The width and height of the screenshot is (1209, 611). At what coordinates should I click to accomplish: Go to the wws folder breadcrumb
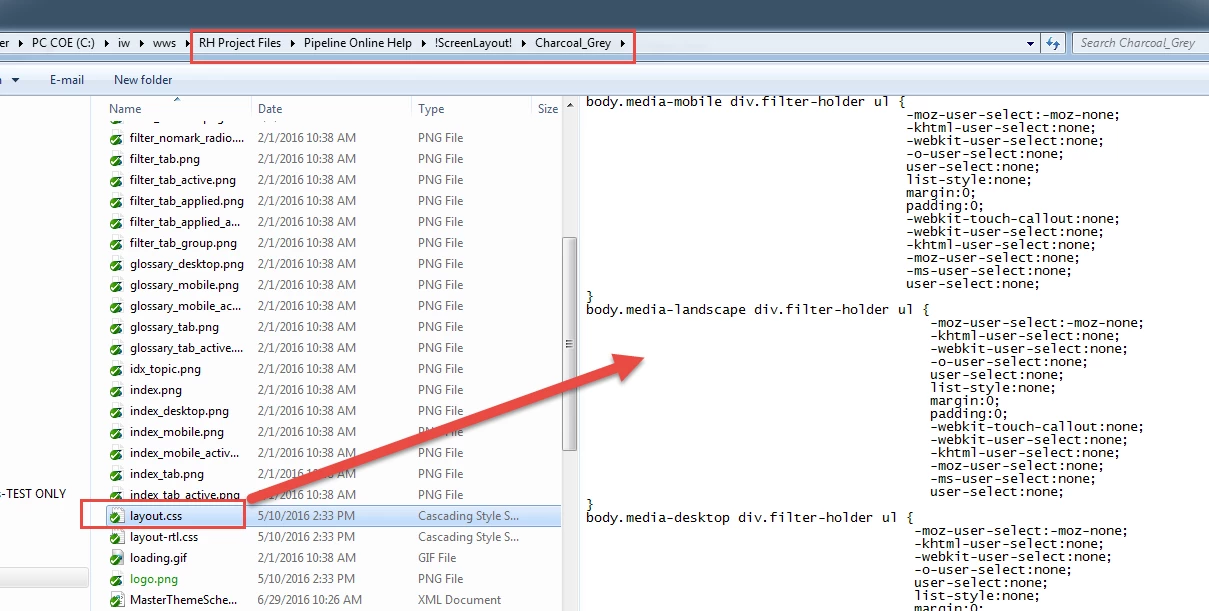tap(164, 43)
